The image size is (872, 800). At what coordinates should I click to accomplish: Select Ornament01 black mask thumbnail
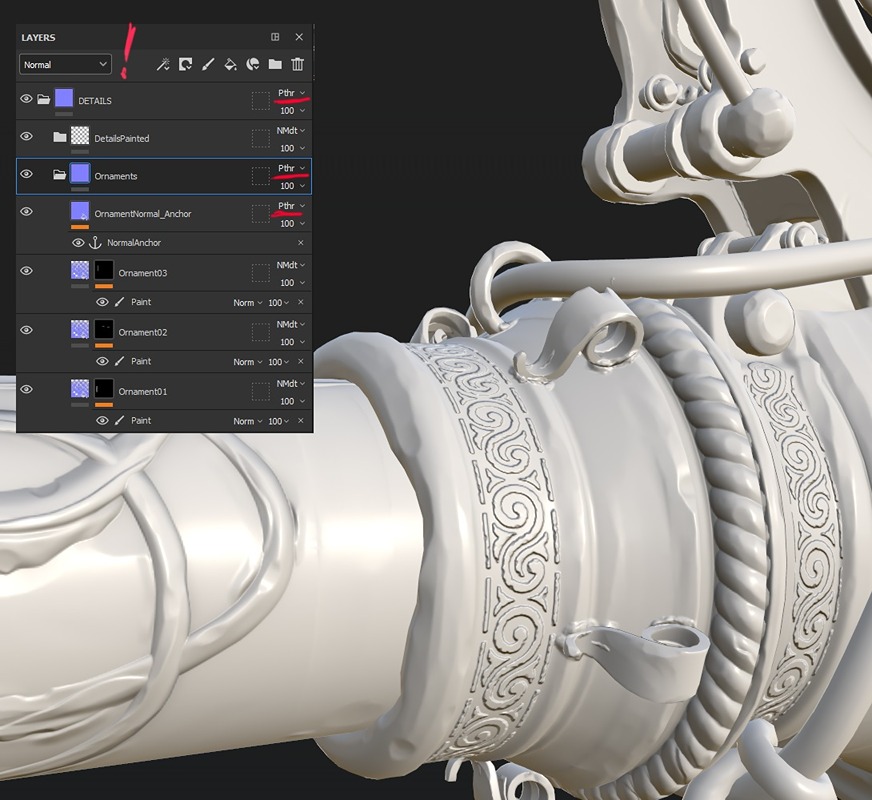click(x=104, y=389)
